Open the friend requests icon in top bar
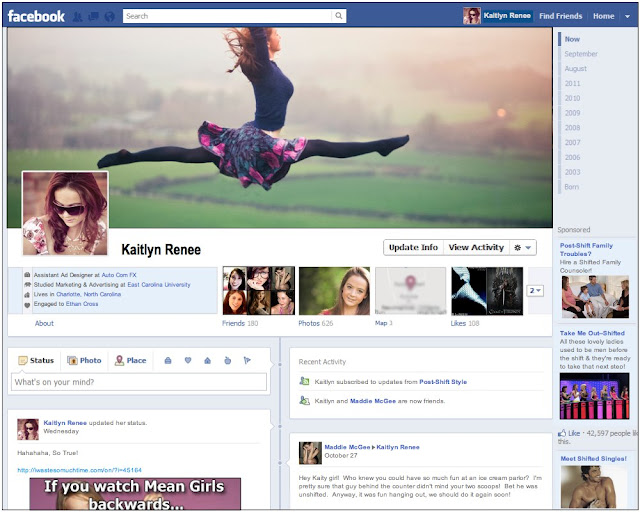The width and height of the screenshot is (640, 512). (x=77, y=16)
